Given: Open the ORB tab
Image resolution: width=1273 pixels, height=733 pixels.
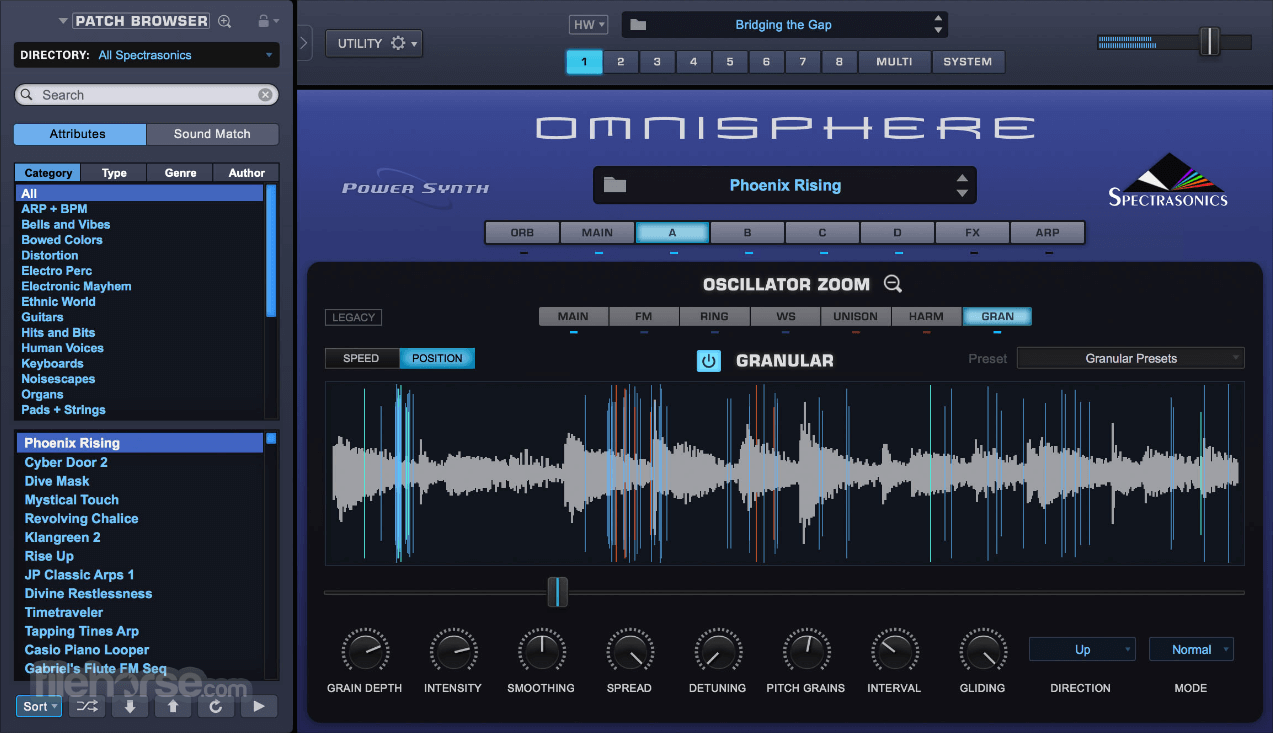Looking at the screenshot, I should (522, 232).
